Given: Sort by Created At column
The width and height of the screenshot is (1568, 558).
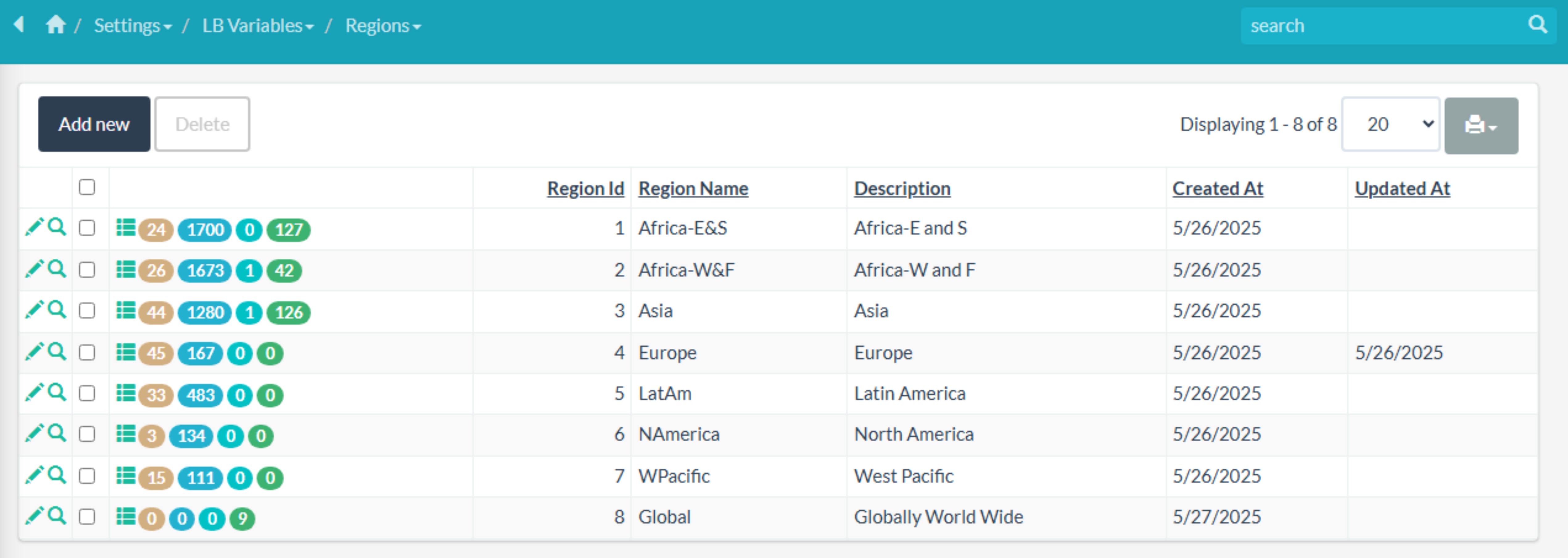Looking at the screenshot, I should click(1217, 189).
